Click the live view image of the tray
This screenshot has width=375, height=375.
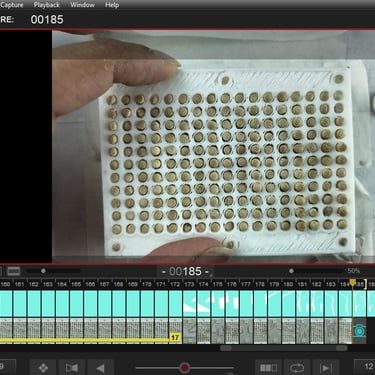tap(213, 146)
